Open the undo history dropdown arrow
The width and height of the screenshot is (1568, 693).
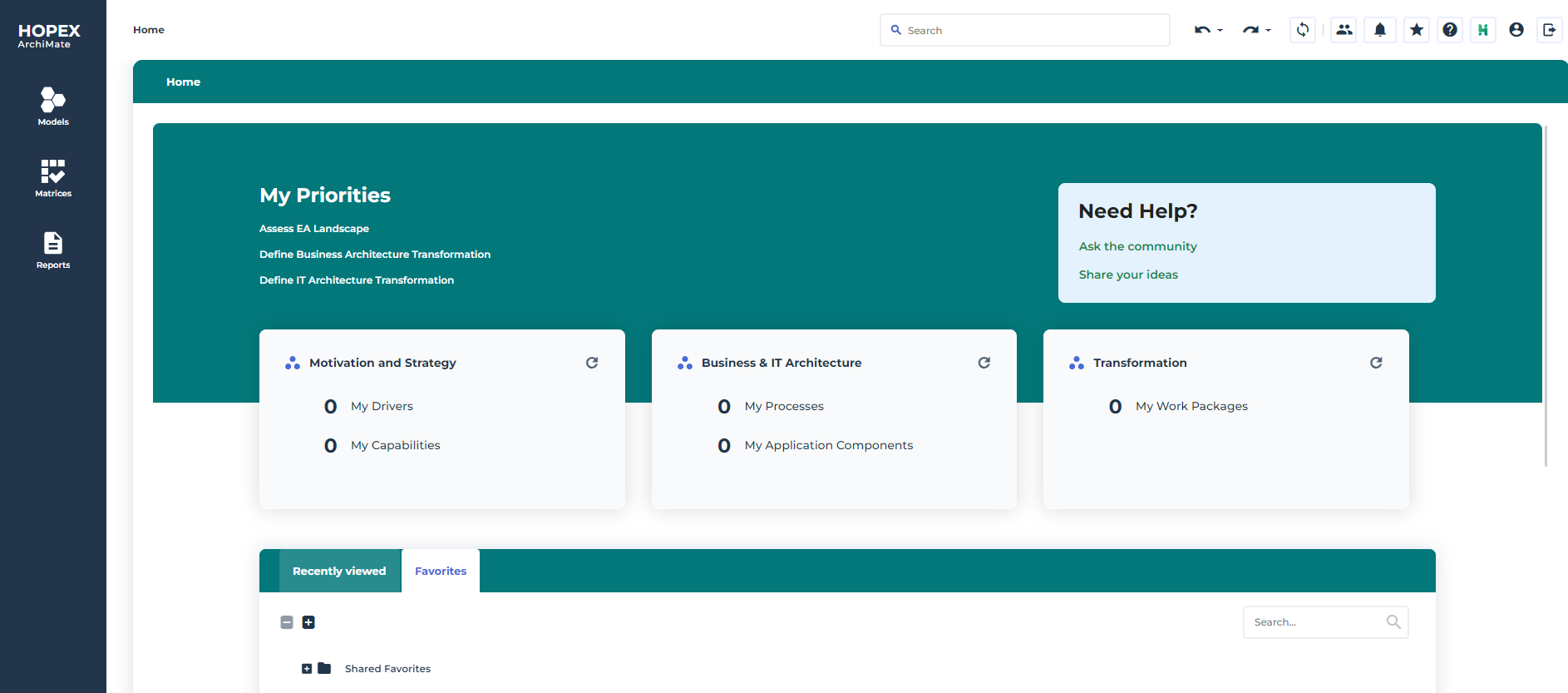[1220, 31]
